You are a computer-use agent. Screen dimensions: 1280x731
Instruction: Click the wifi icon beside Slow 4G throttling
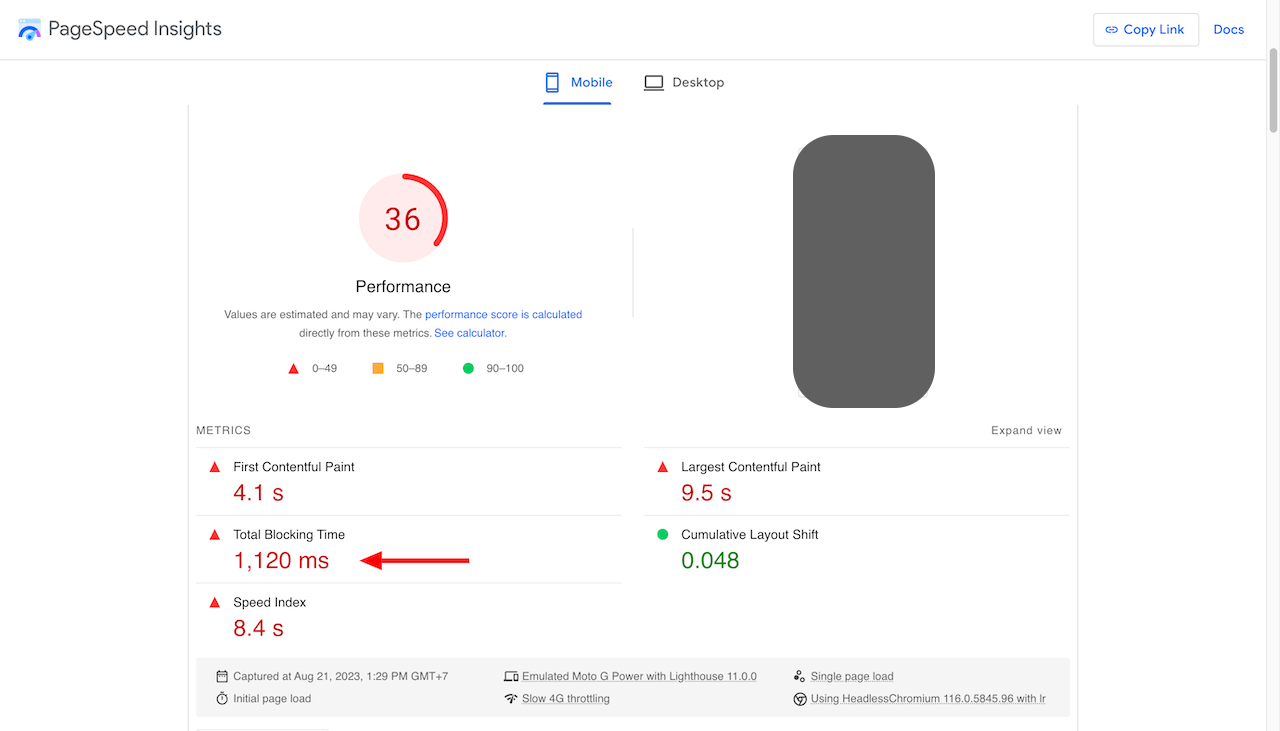(511, 699)
